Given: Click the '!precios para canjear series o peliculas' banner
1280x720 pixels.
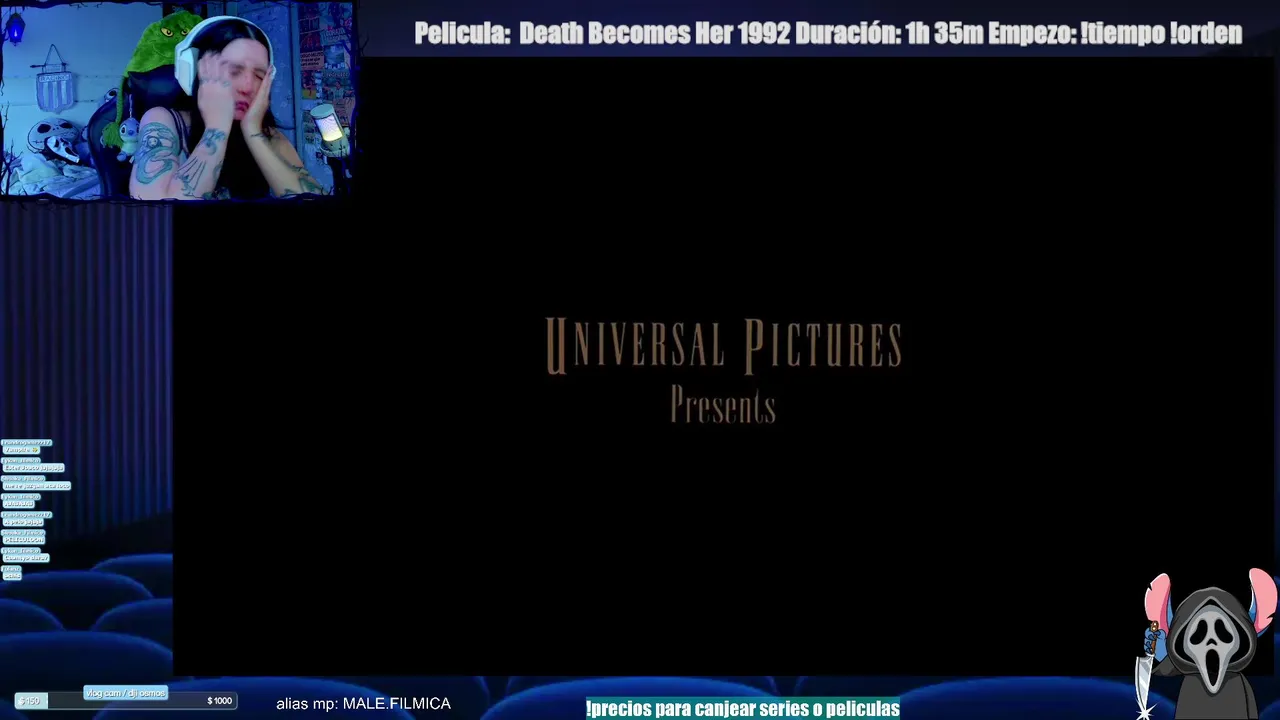Looking at the screenshot, I should 742,708.
